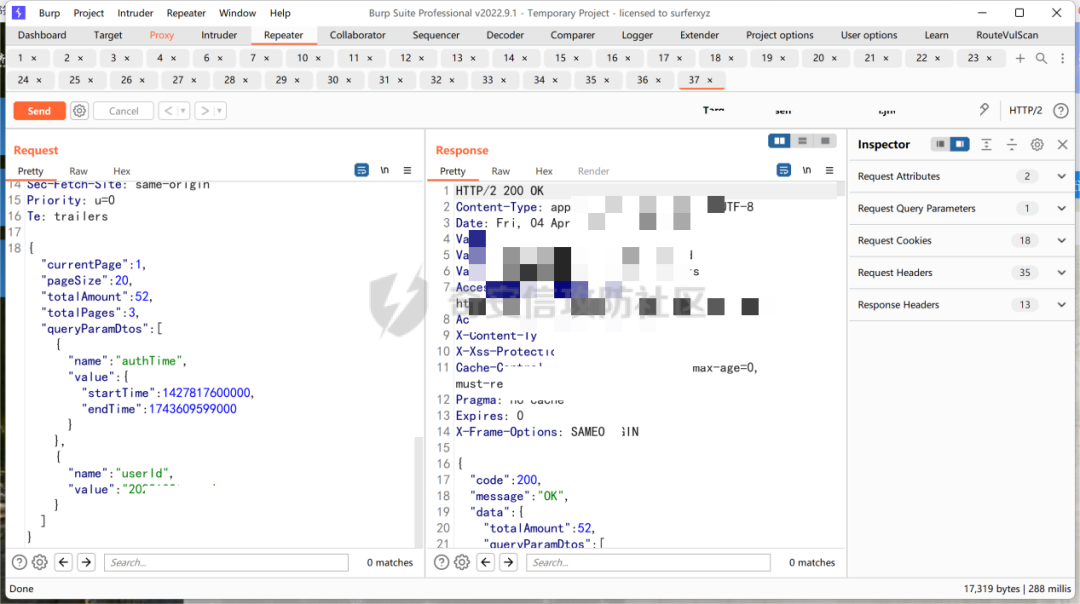Open the Collaborator tab
Image resolution: width=1080 pixels, height=604 pixels.
click(357, 35)
